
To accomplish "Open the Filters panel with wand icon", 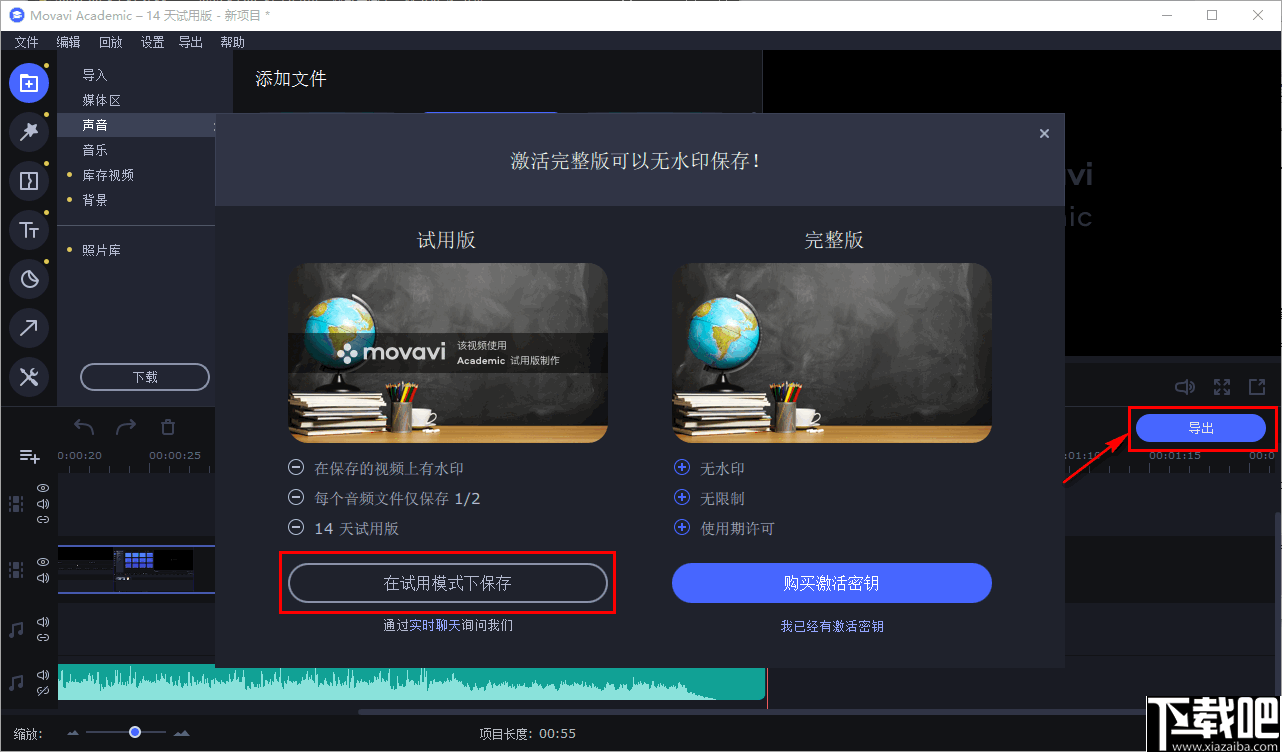I will [29, 131].
